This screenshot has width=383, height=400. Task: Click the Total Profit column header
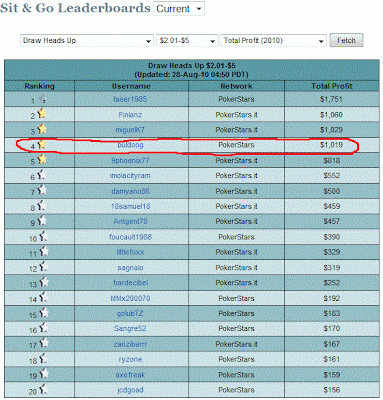[332, 86]
